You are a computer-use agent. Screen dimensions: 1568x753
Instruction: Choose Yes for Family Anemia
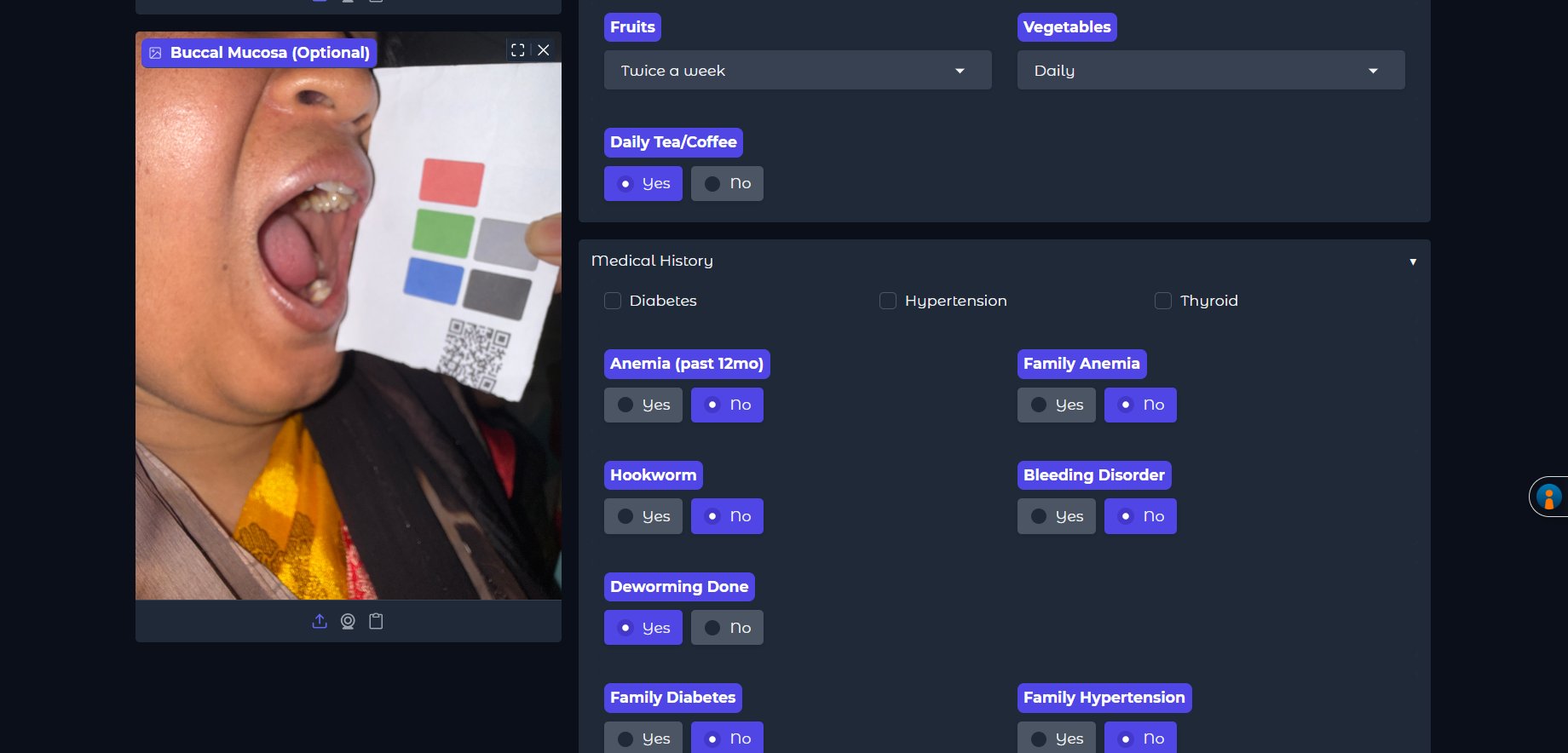pos(1056,405)
